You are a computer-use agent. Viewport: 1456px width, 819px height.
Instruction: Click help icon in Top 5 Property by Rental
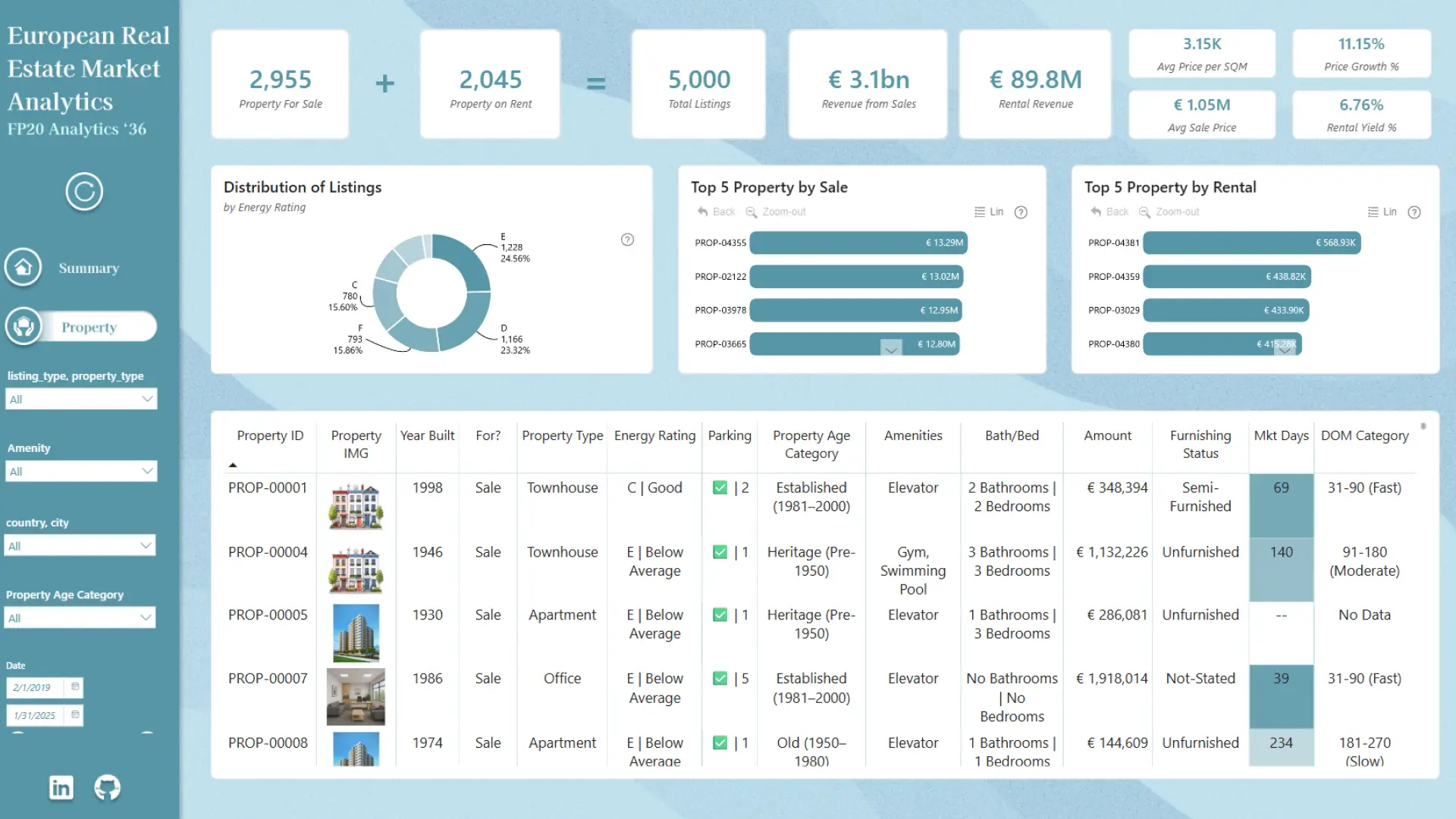click(1414, 212)
